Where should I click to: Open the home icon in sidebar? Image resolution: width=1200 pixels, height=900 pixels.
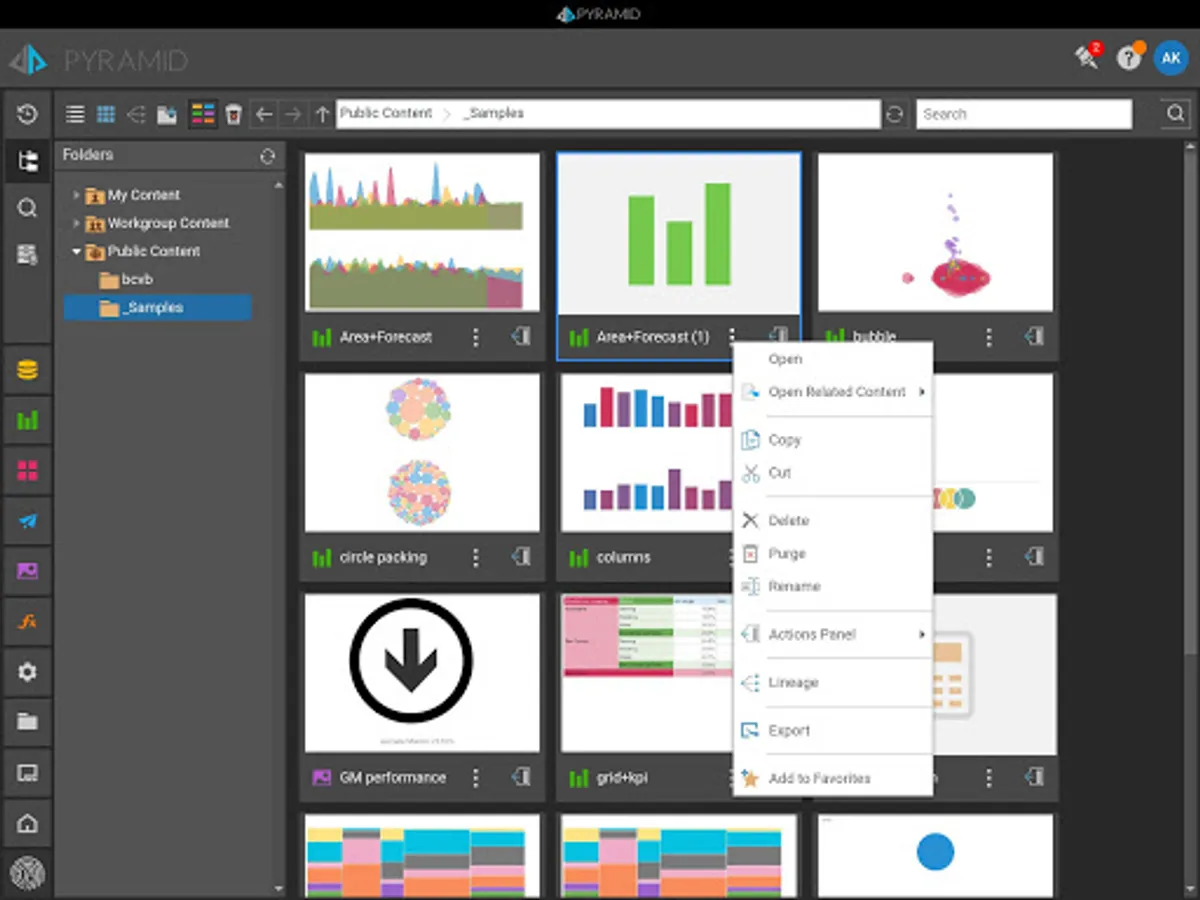pos(27,824)
